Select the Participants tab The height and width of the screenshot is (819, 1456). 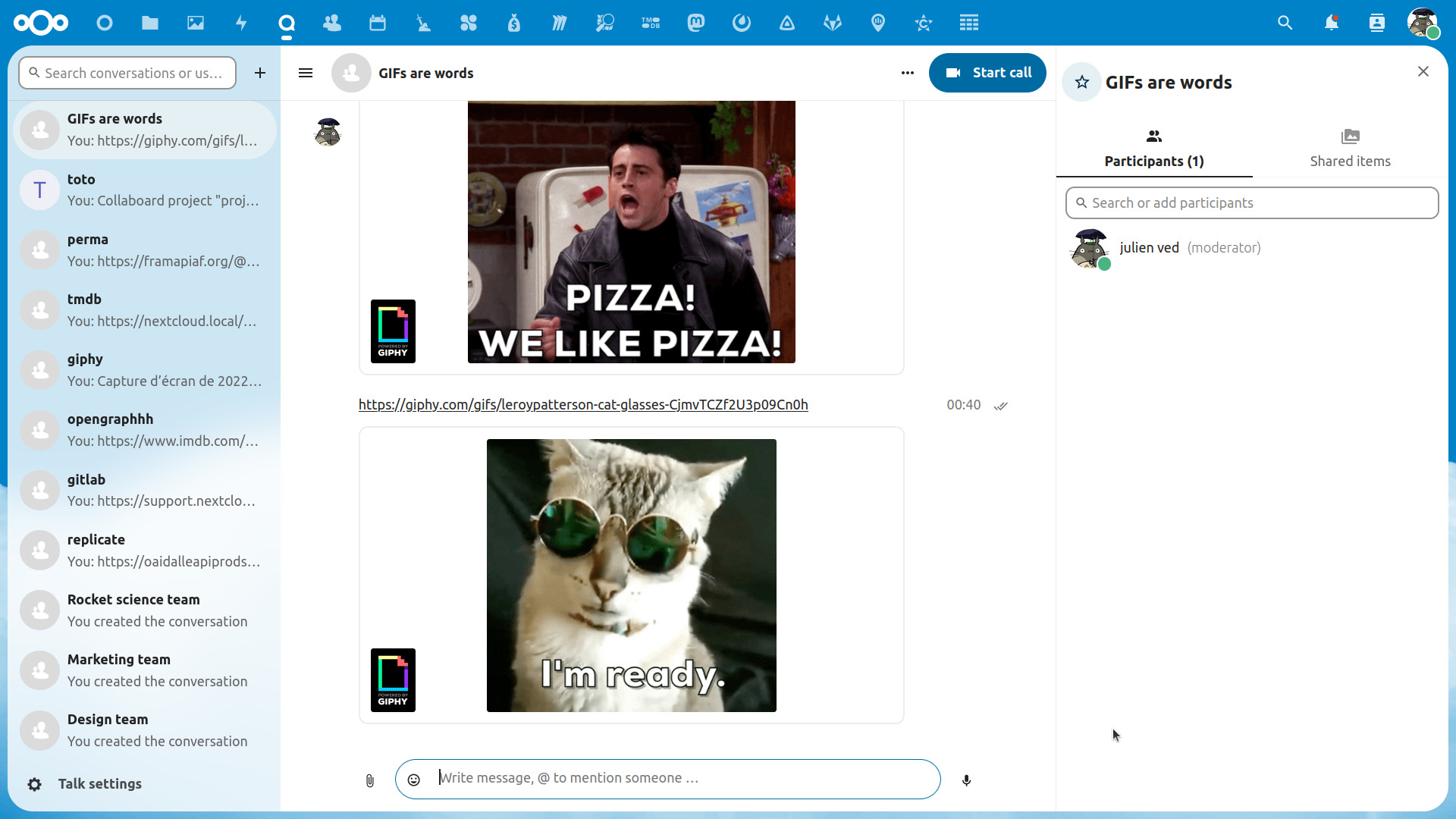(x=1153, y=149)
